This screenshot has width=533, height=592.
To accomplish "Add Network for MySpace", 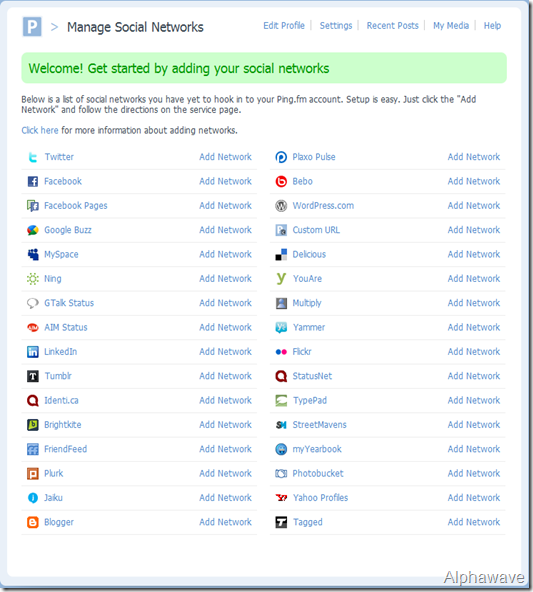I will pyautogui.click(x=225, y=254).
